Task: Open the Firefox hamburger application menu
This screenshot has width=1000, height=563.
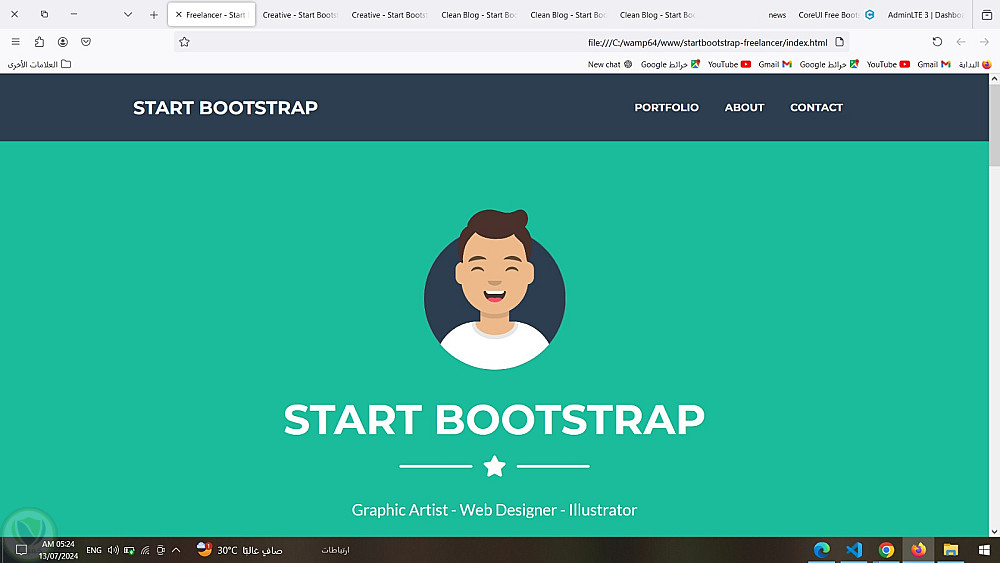Action: click(x=15, y=42)
